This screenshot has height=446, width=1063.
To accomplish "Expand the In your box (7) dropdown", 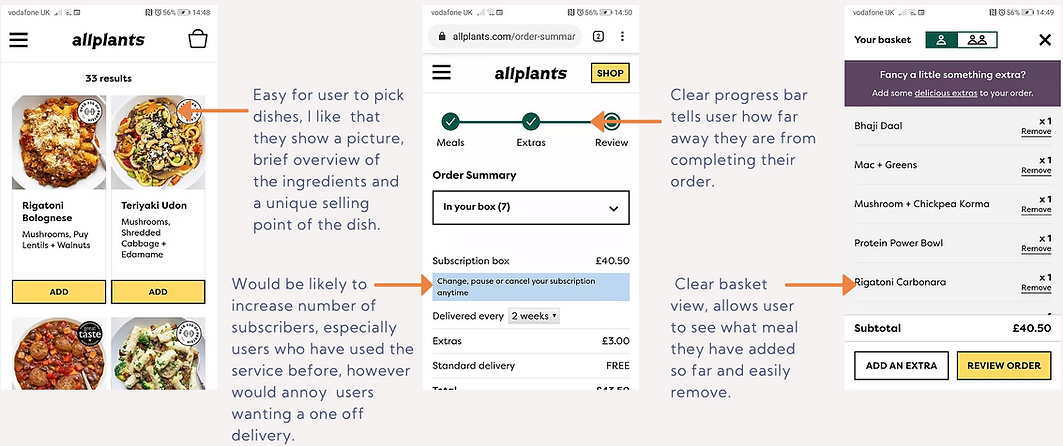I will (x=531, y=207).
